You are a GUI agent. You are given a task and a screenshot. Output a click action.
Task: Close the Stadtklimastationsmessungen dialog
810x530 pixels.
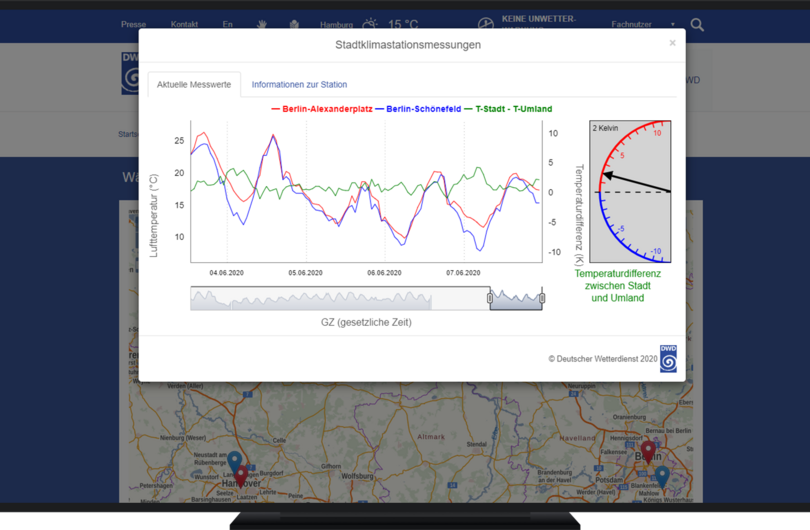click(672, 43)
